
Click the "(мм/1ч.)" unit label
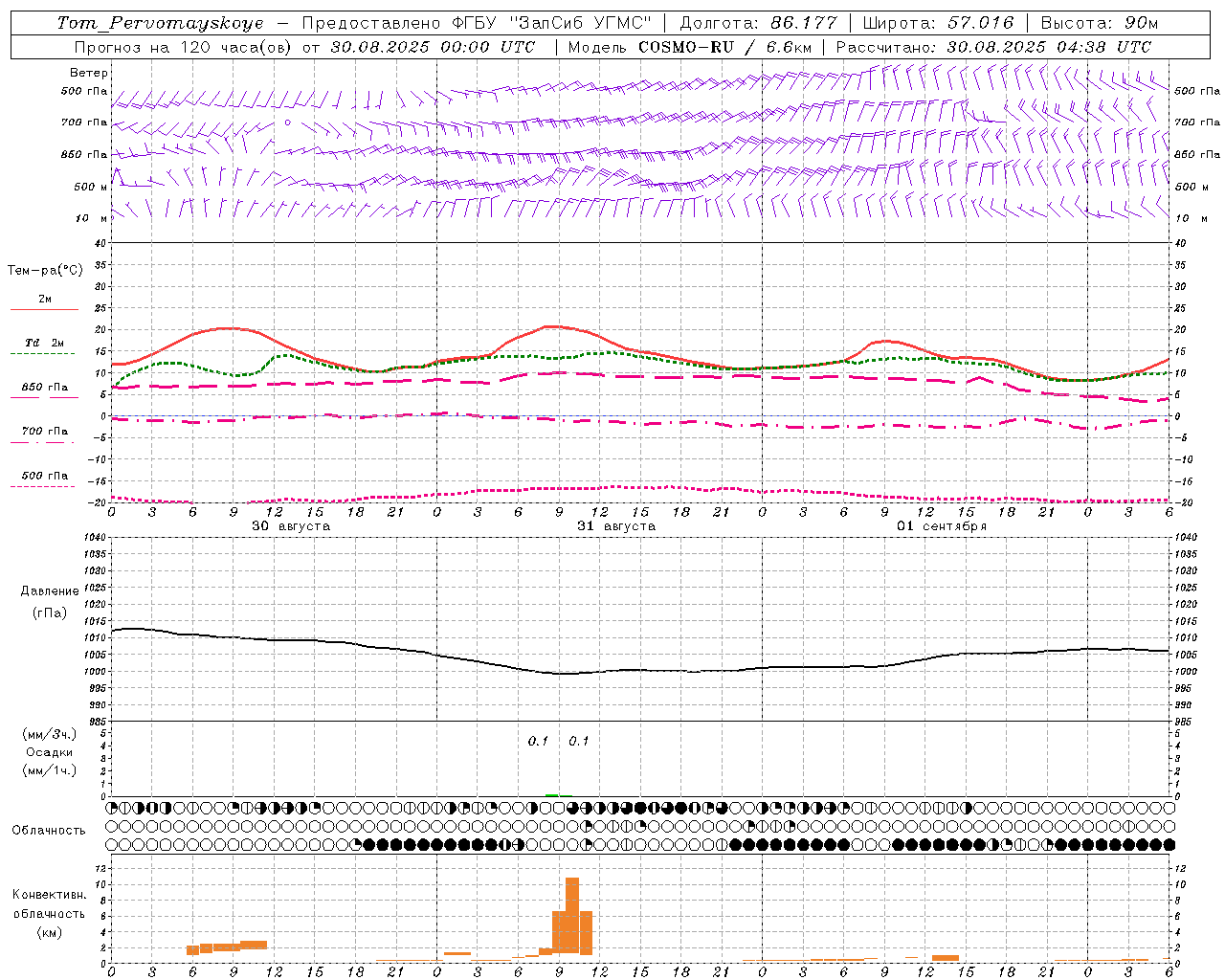[x=50, y=770]
